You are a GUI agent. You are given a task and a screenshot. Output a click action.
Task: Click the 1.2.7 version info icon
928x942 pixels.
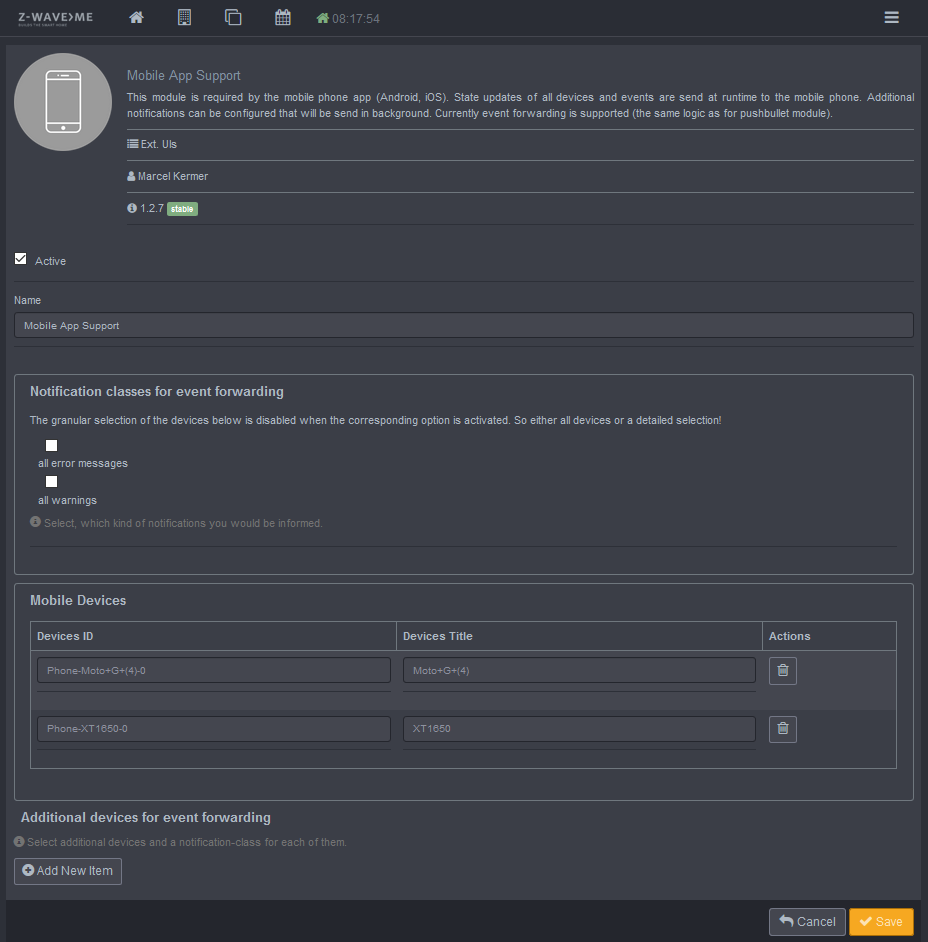[132, 208]
